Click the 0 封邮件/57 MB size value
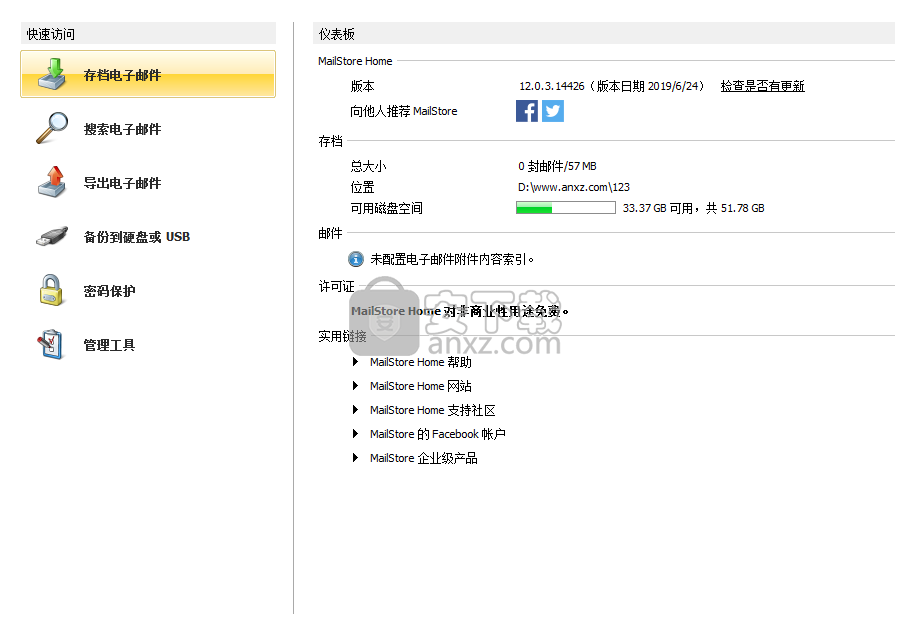Screen dimensions: 914x636 click(x=557, y=166)
